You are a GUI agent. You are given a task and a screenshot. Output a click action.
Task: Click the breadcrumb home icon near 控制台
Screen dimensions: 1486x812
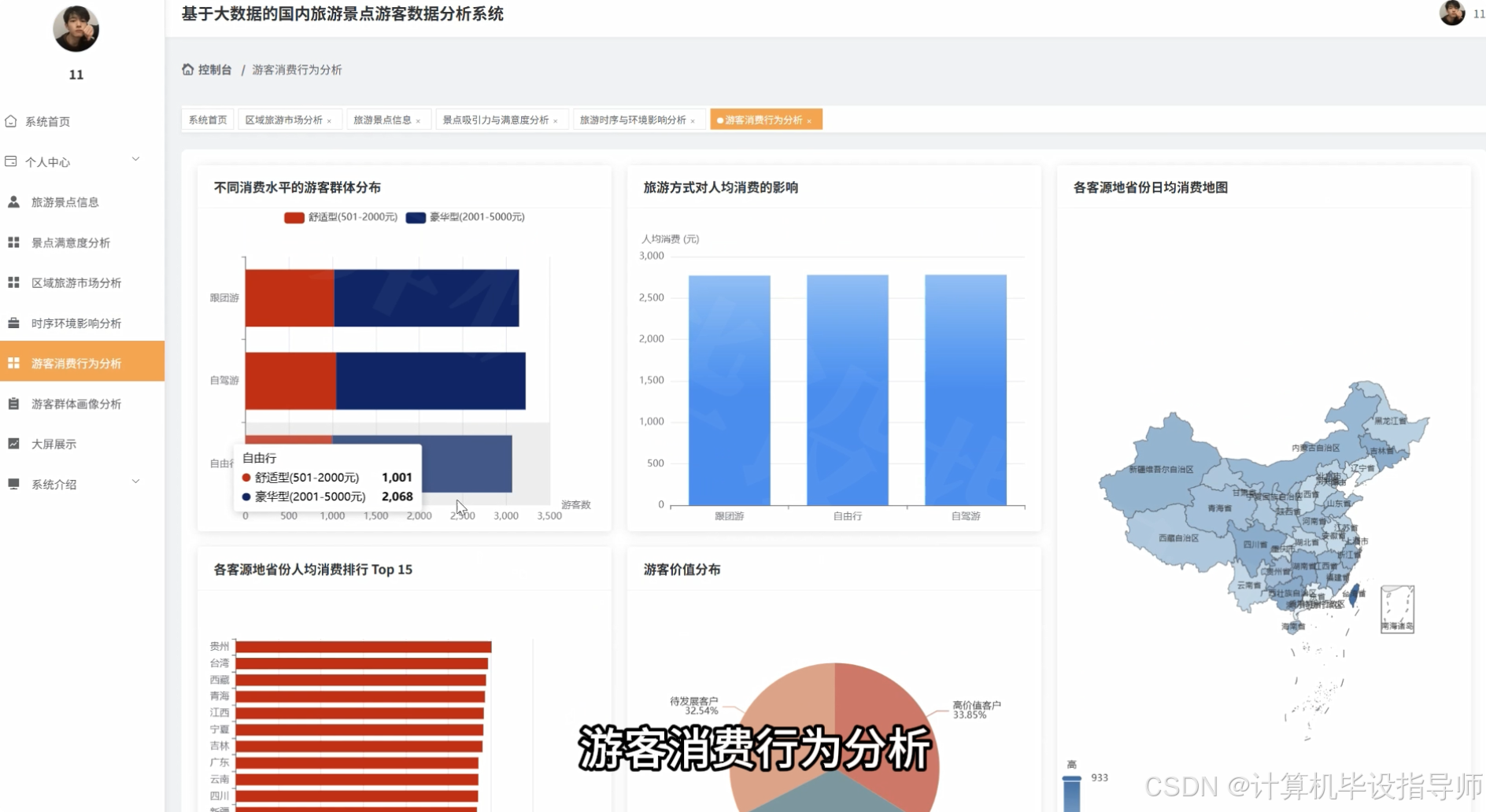(x=186, y=69)
